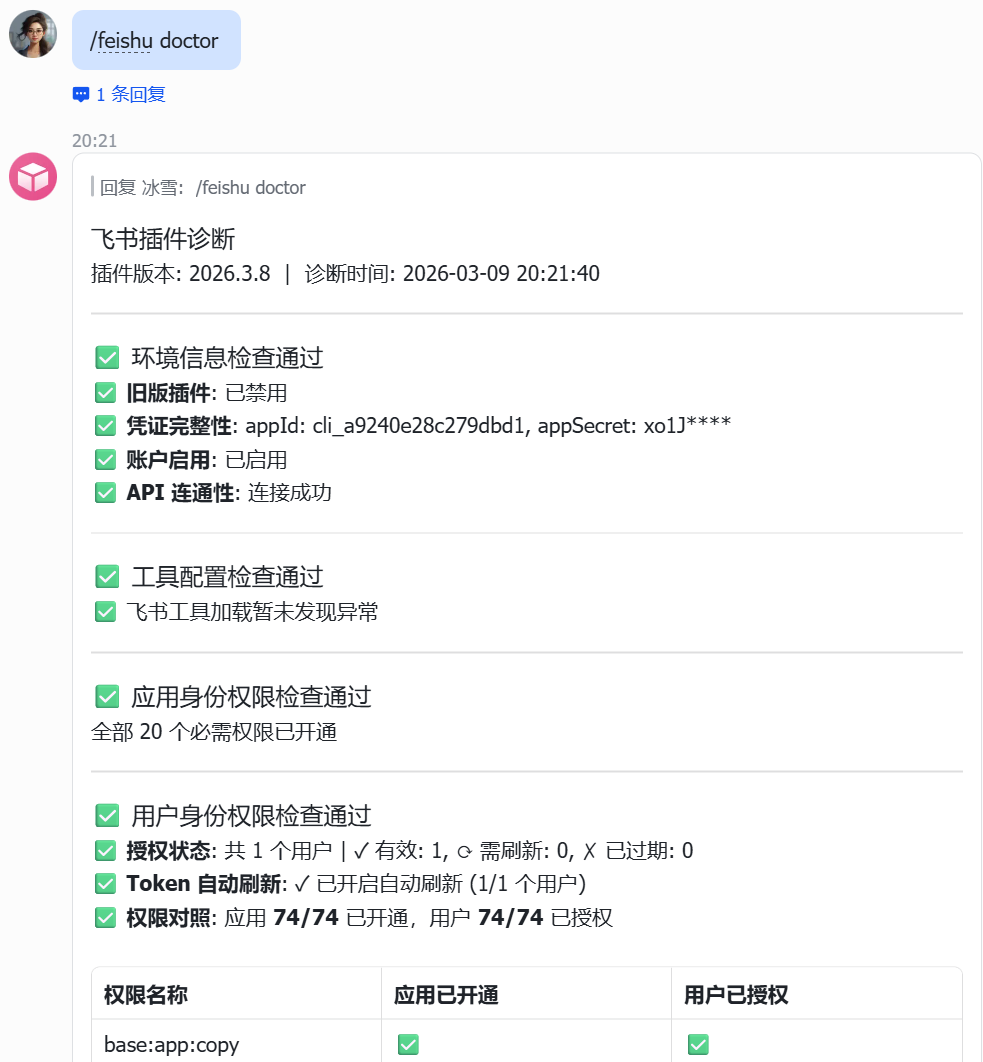
Task: Click the check next to 用户身份权限检查通过
Action: click(107, 815)
